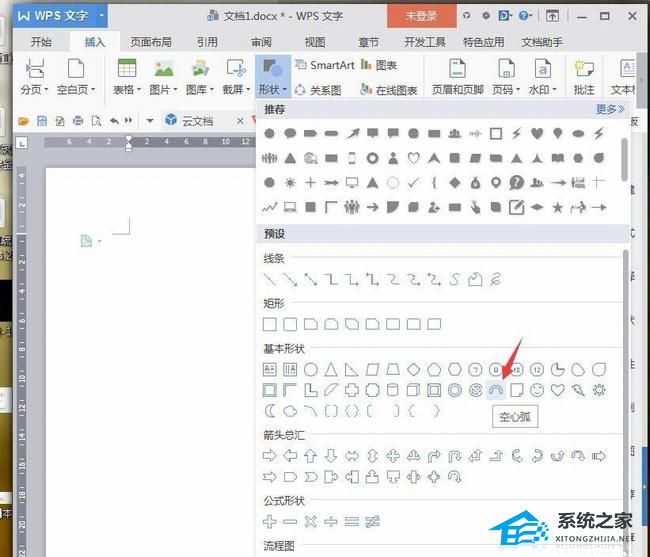The image size is (650, 557).
Task: Select the freeform scribble line shape
Action: tap(495, 280)
